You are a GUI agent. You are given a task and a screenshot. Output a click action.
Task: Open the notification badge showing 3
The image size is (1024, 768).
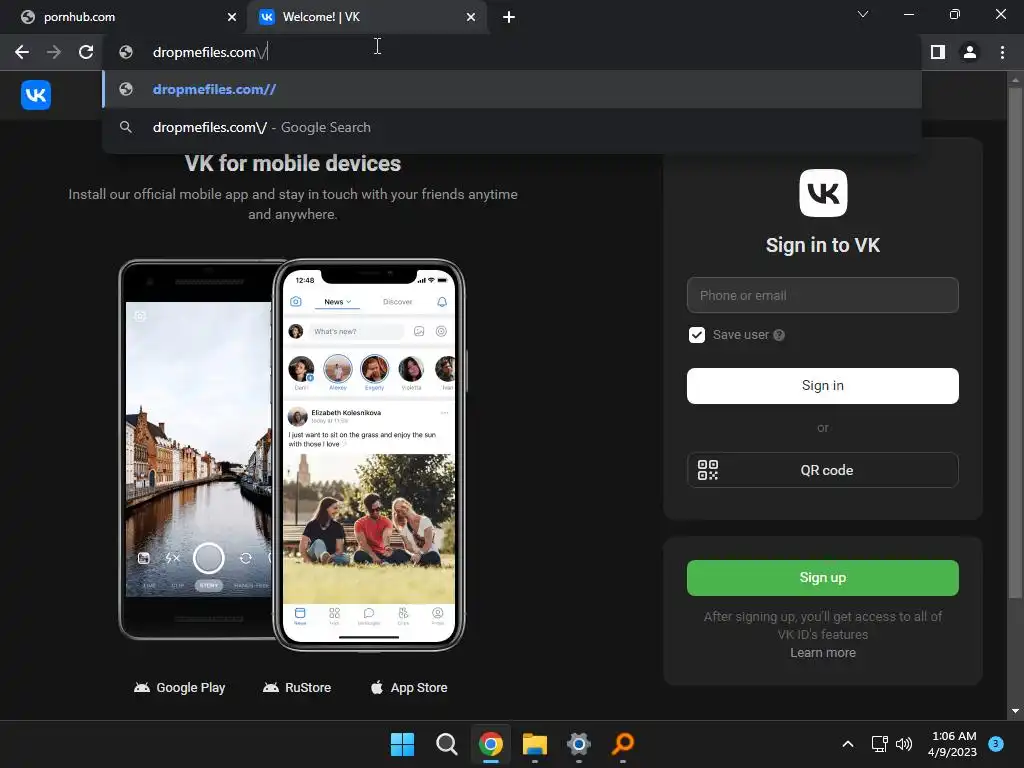(996, 744)
